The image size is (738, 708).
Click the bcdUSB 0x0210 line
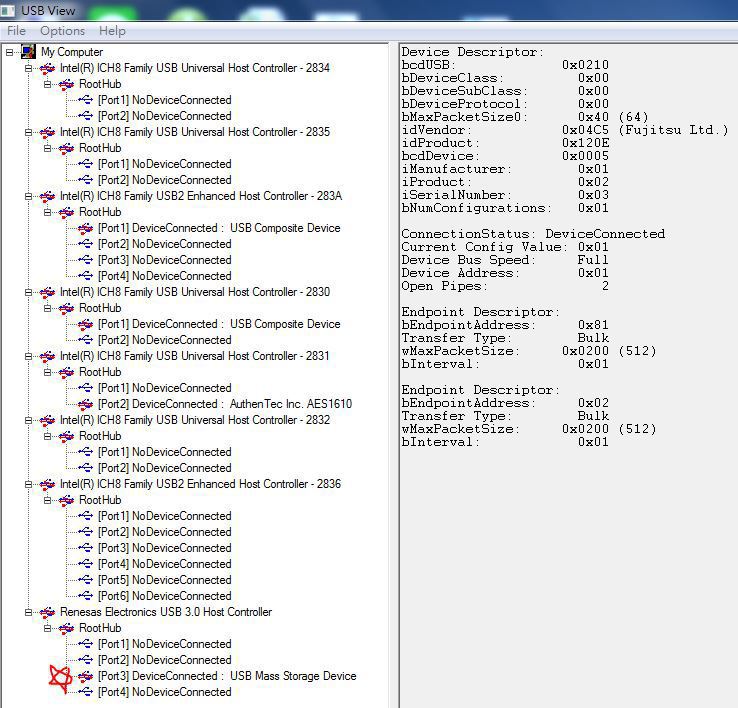pos(505,65)
